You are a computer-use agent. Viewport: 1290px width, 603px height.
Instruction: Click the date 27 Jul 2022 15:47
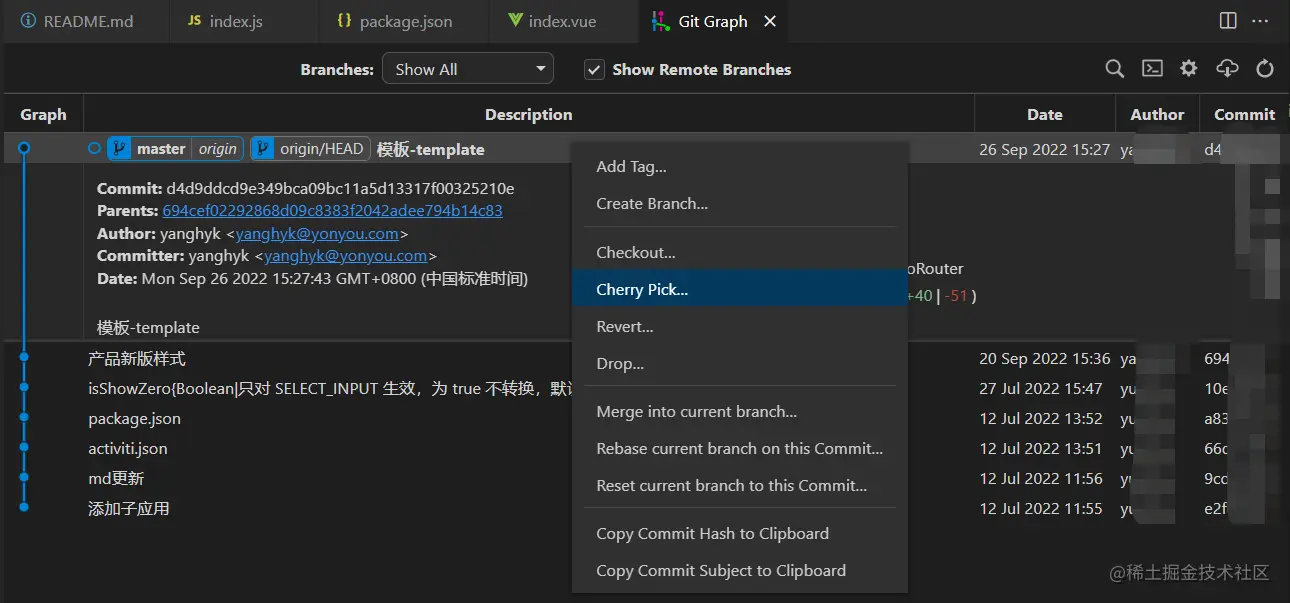click(1041, 388)
